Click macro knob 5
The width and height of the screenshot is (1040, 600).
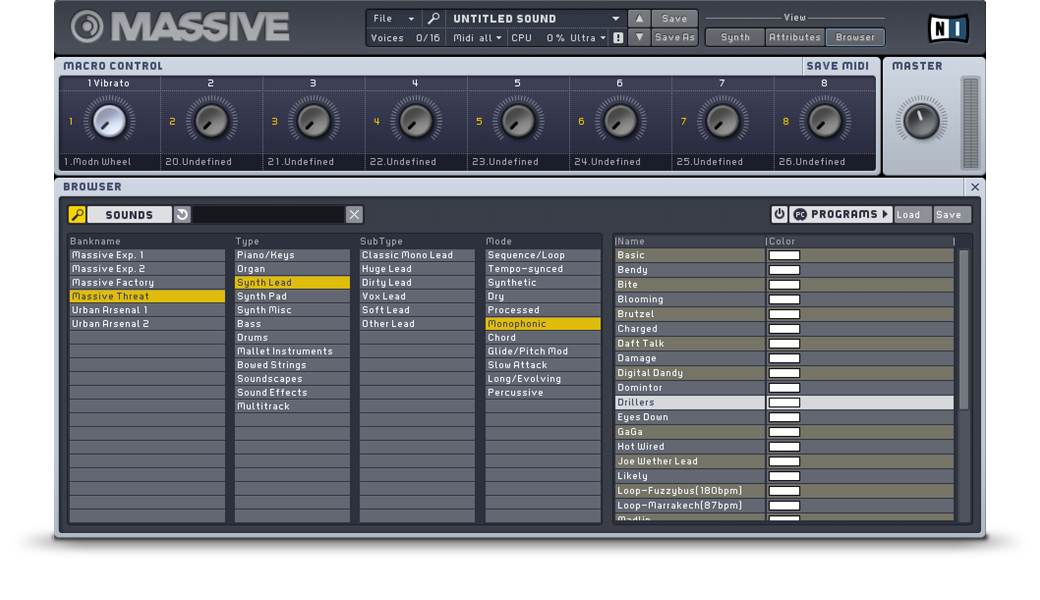click(518, 121)
